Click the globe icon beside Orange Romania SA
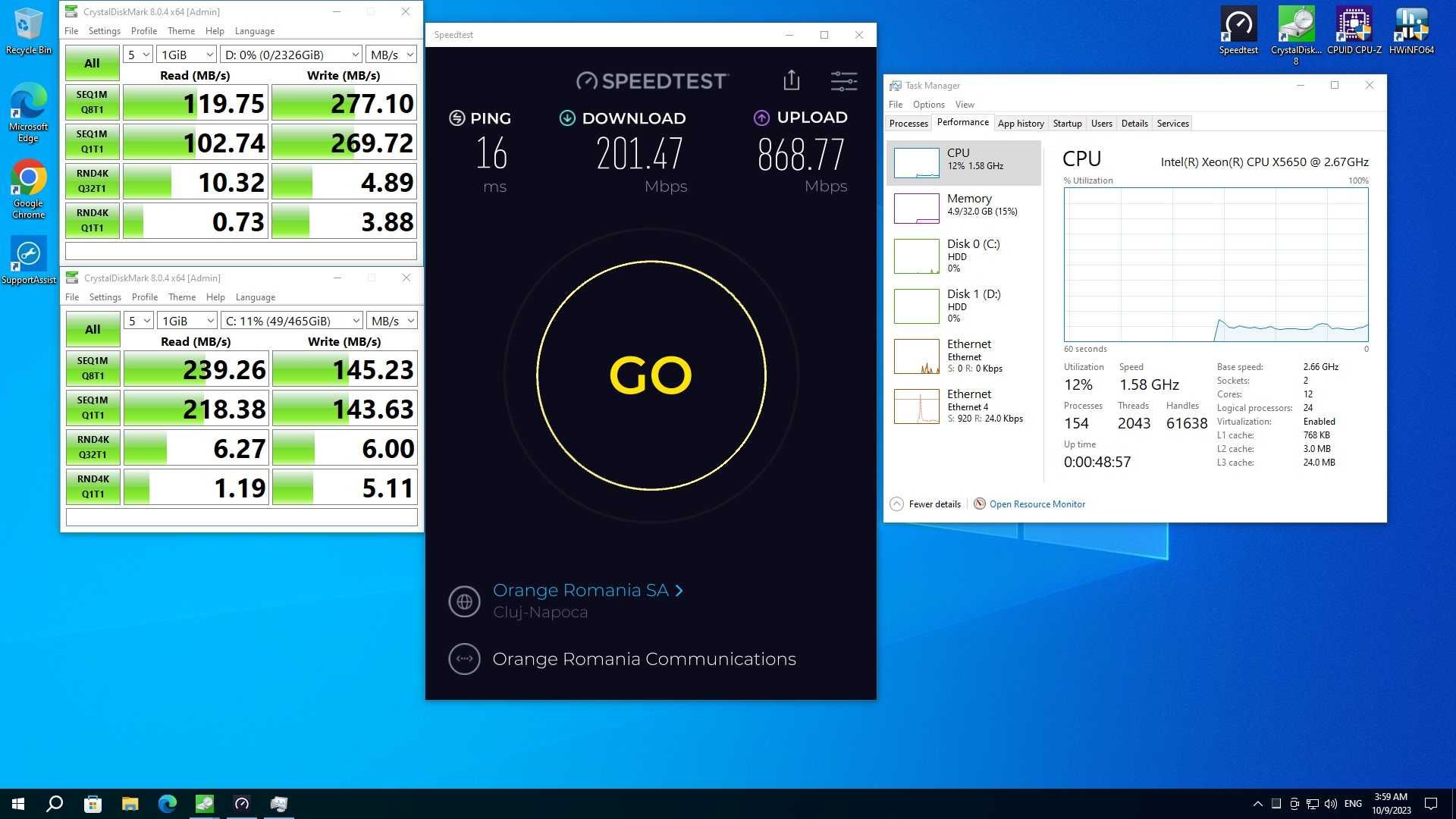The image size is (1456, 819). (x=464, y=601)
